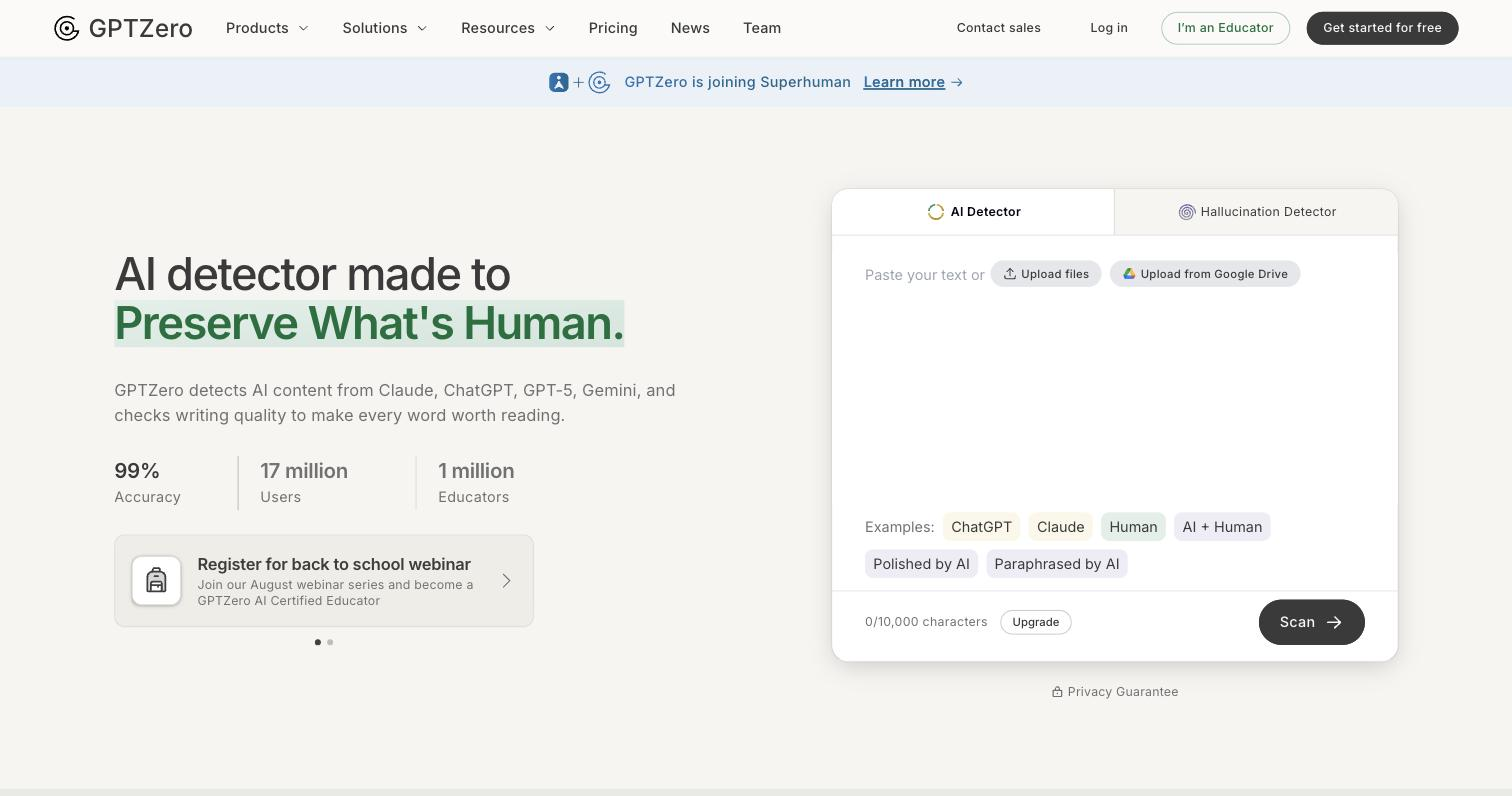Click Upload from Google Drive button
Screen dimensions: 1512x796
1205,274
